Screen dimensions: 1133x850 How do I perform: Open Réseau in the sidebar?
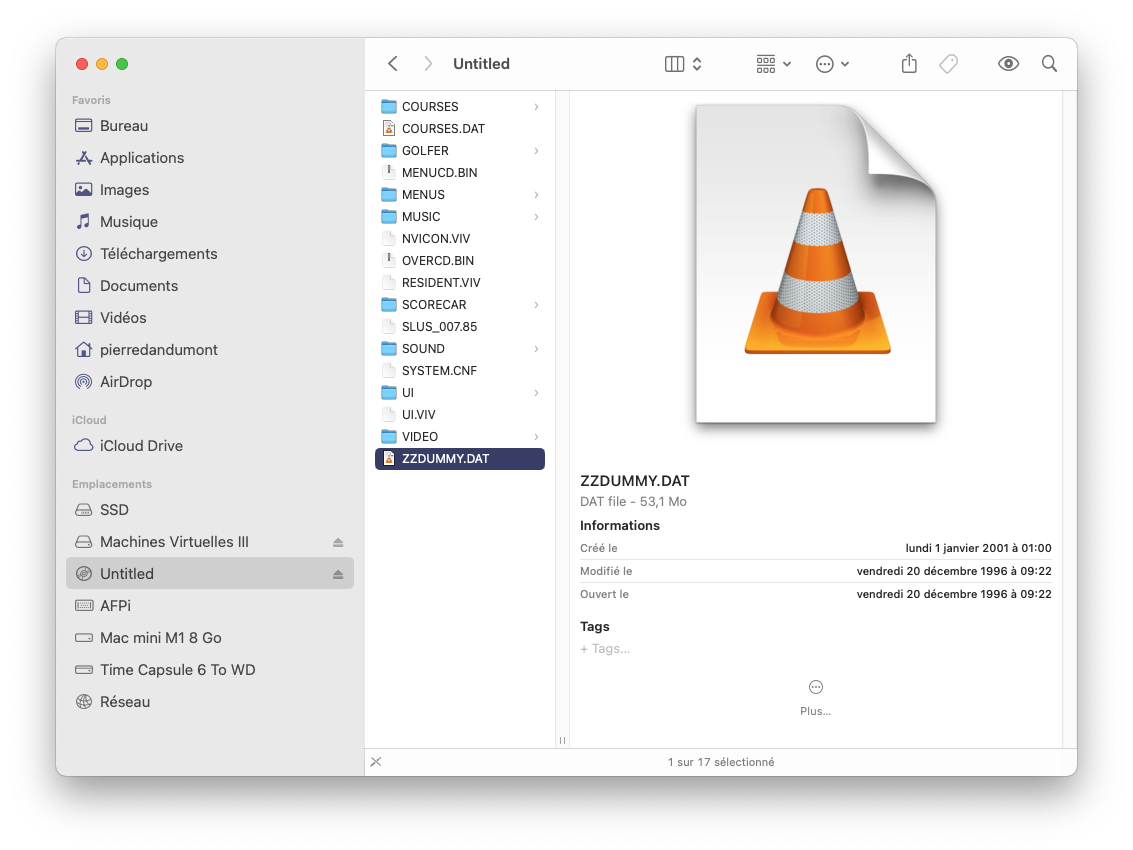pyautogui.click(x=210, y=702)
